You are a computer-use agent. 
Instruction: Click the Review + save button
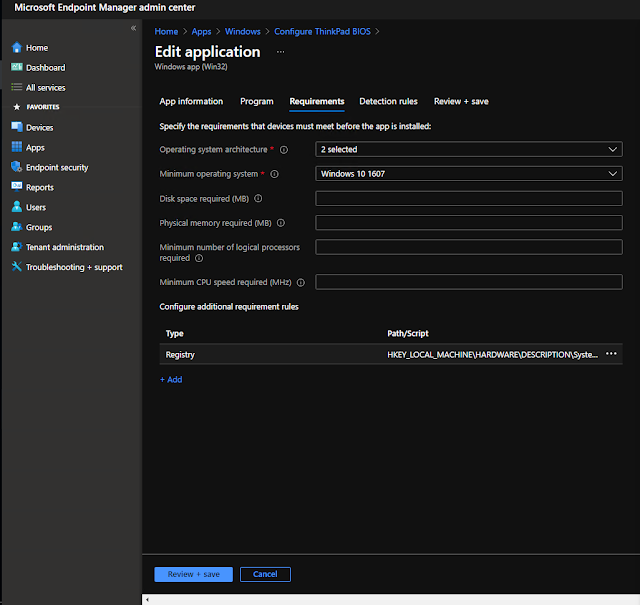[193, 574]
